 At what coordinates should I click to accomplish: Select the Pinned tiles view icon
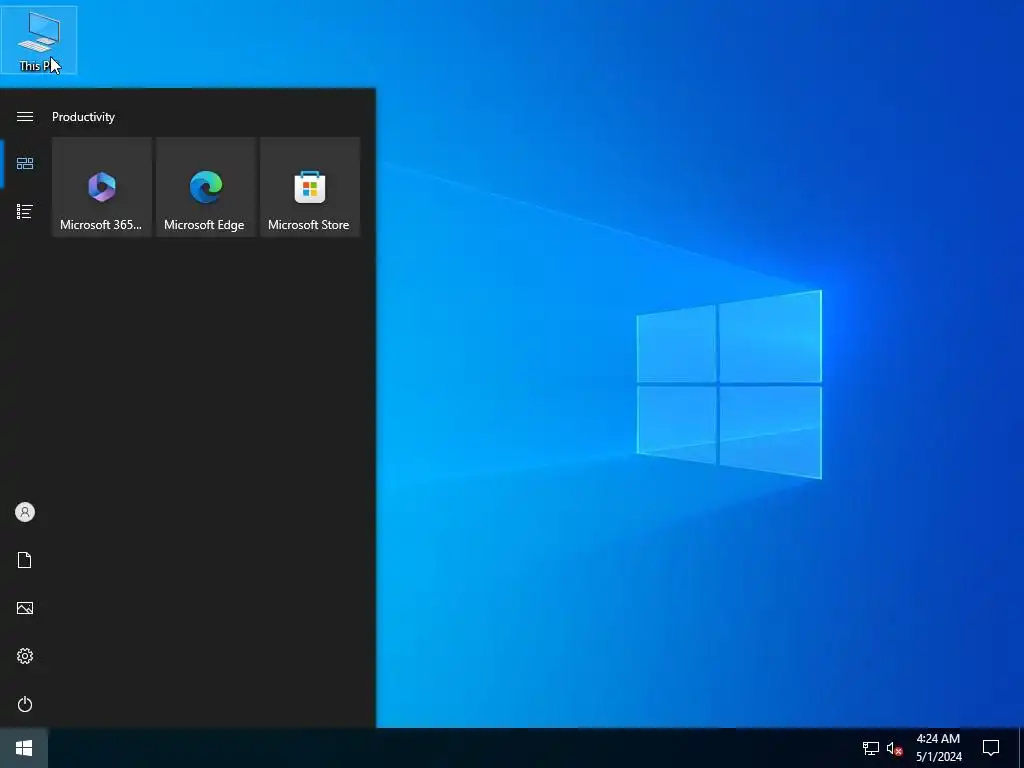tap(25, 163)
